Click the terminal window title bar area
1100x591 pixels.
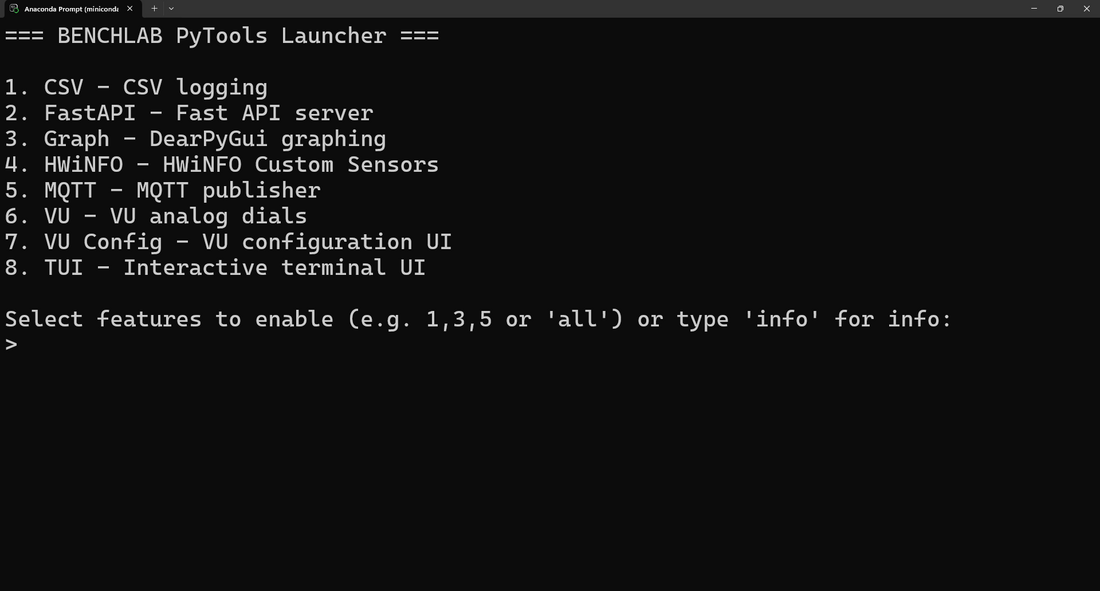600,8
